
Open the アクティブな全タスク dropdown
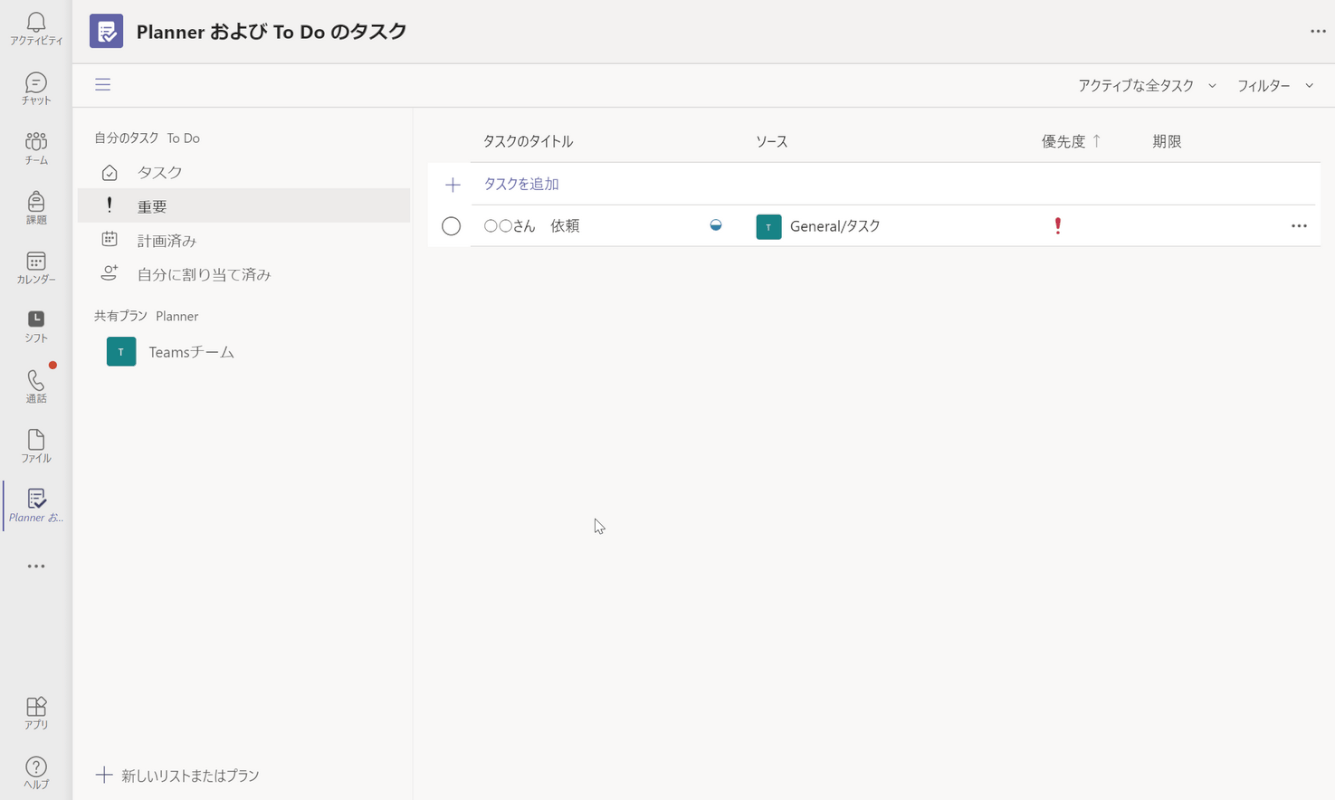pyautogui.click(x=1147, y=86)
